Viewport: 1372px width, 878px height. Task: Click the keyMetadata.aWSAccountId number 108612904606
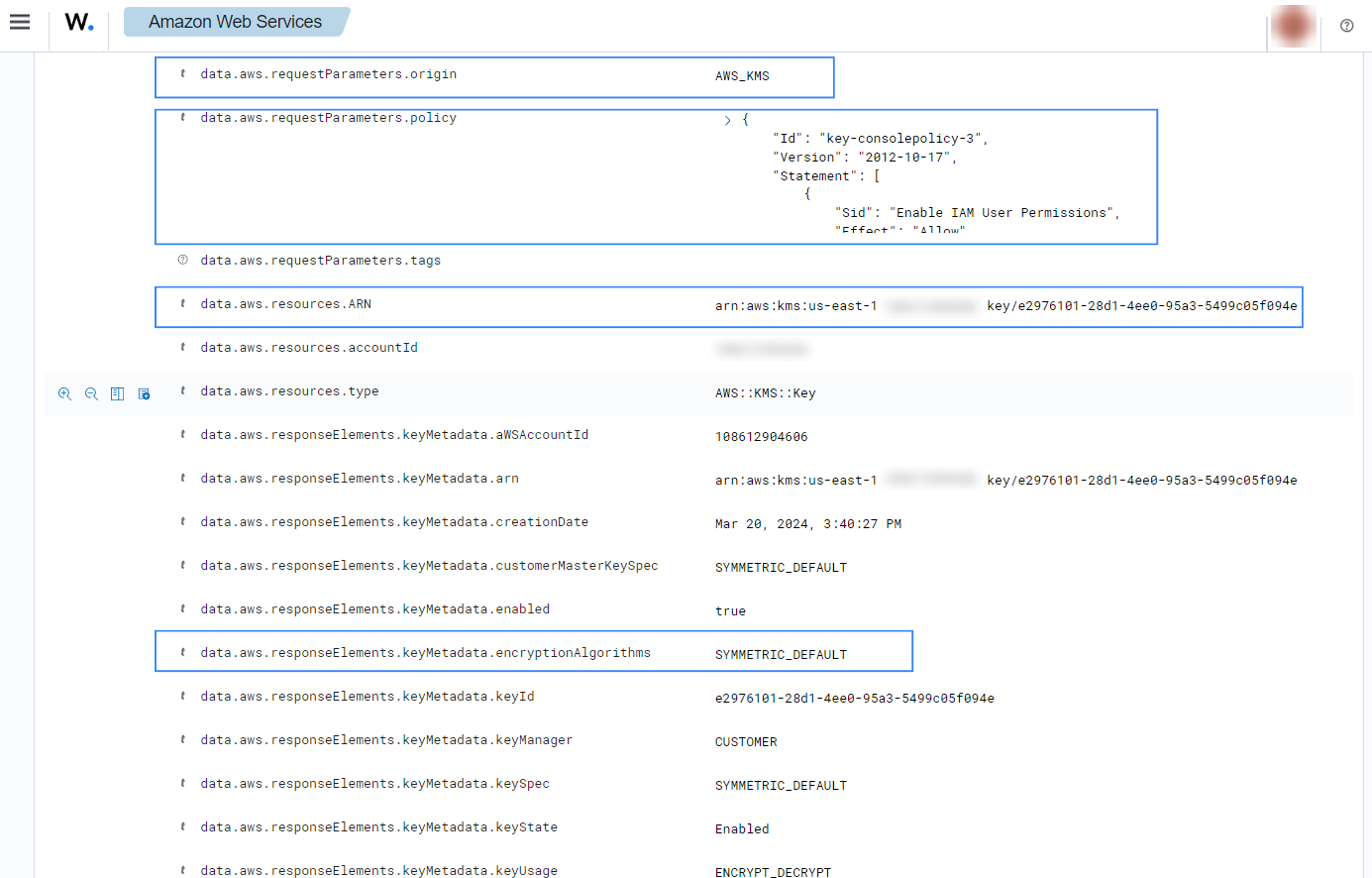[761, 437]
